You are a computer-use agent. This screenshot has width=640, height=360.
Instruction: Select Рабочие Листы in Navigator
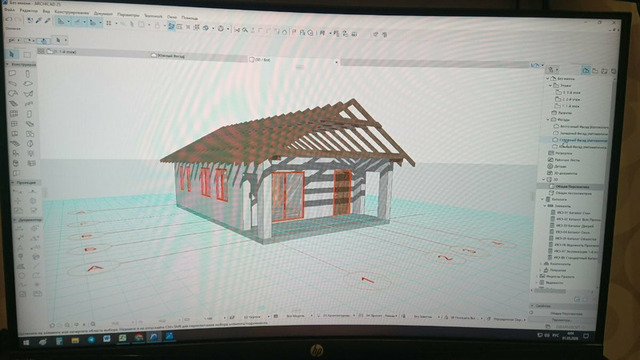click(x=567, y=160)
